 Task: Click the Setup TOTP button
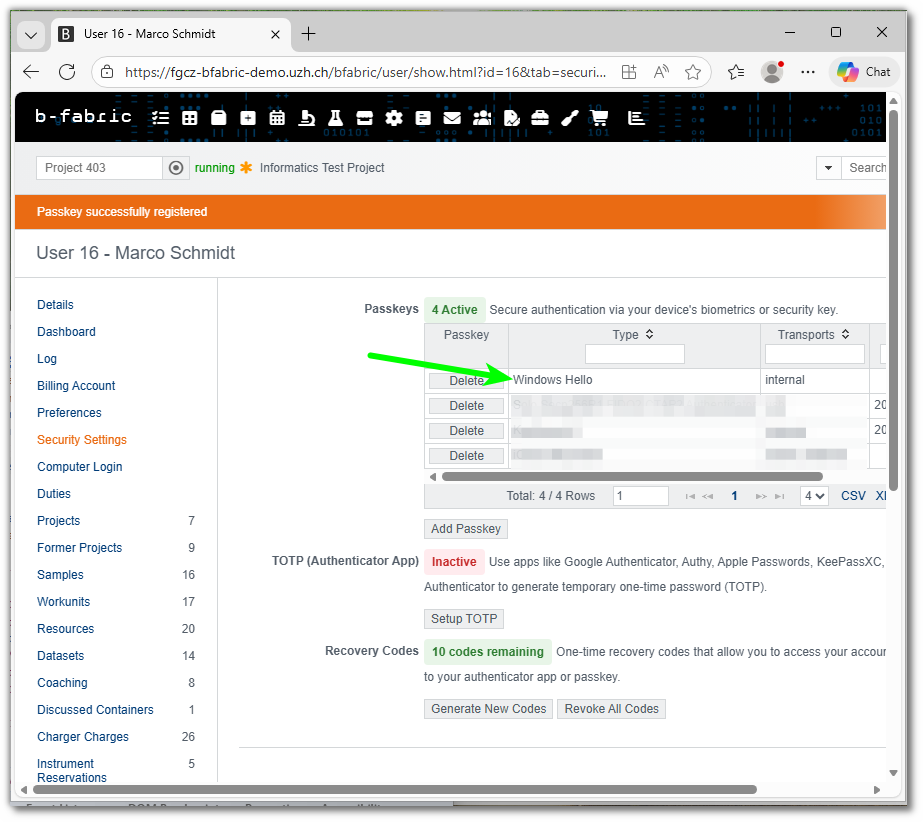tap(464, 619)
